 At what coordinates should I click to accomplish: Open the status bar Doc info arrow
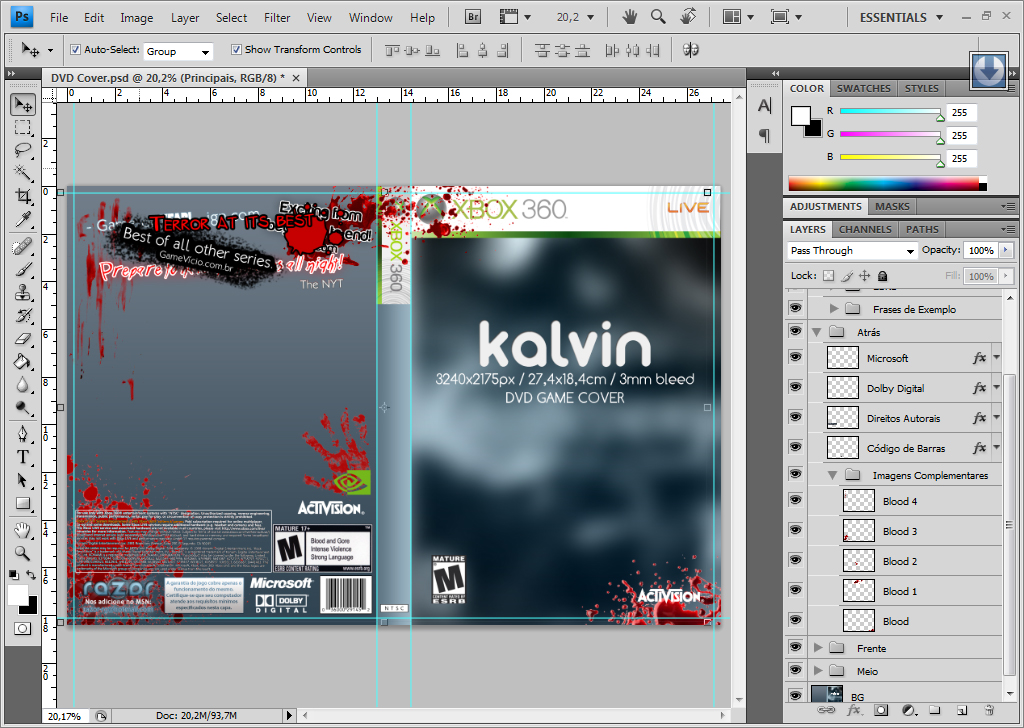(289, 716)
